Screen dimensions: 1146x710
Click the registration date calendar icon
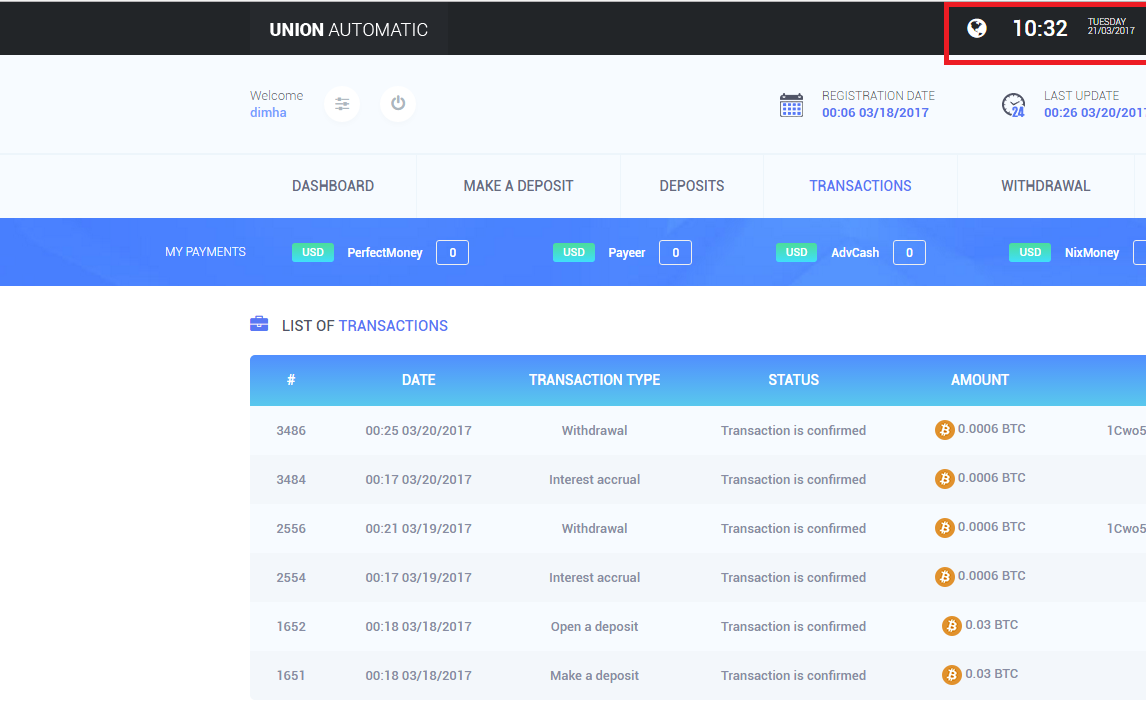[791, 105]
